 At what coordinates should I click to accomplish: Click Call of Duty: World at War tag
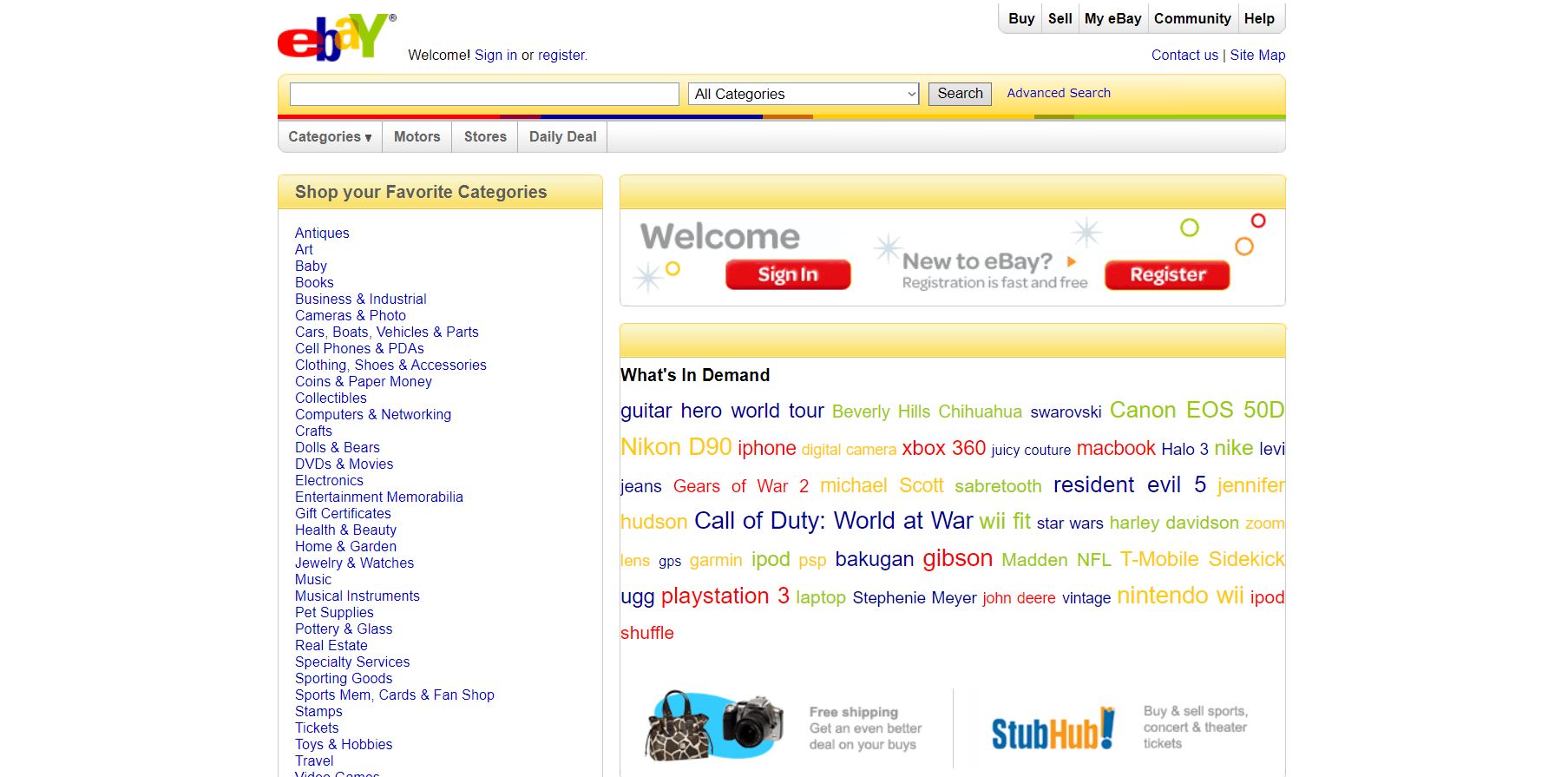(x=834, y=521)
